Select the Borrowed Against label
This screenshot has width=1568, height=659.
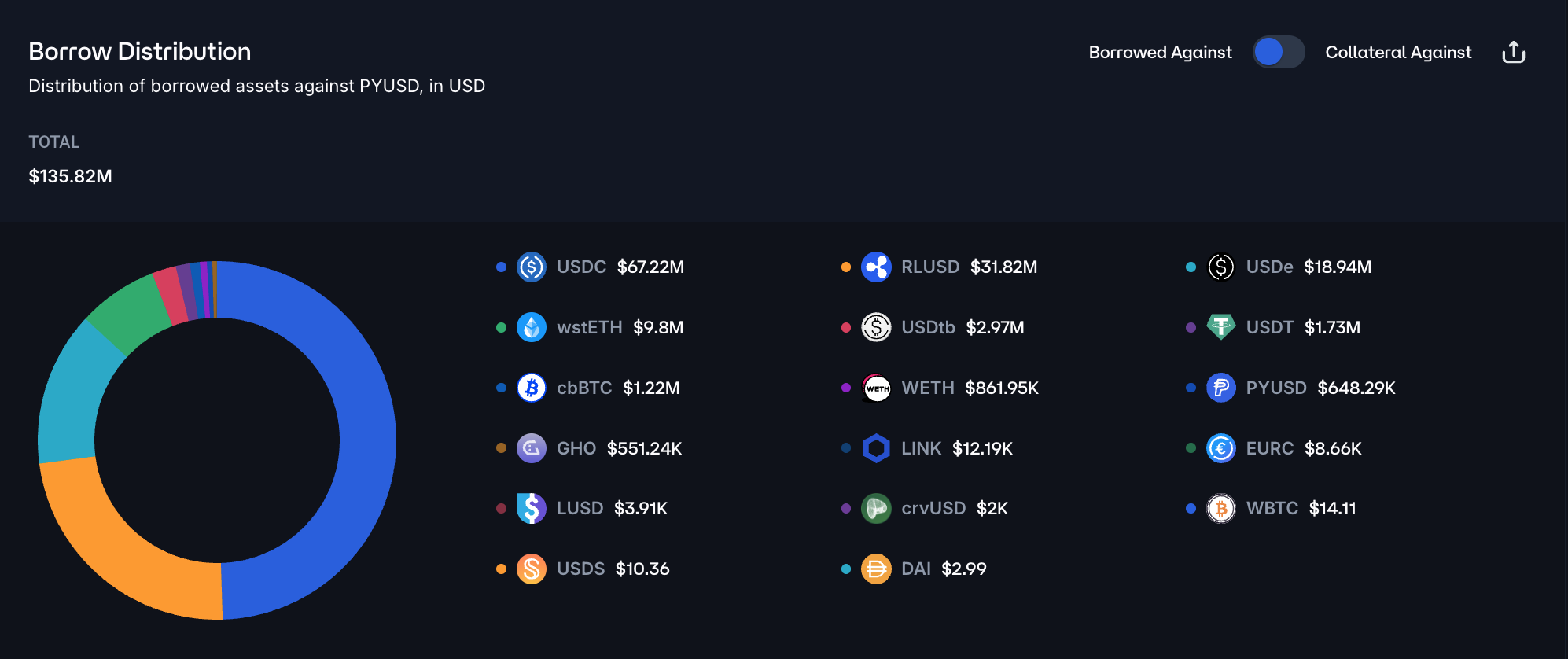coord(1160,53)
